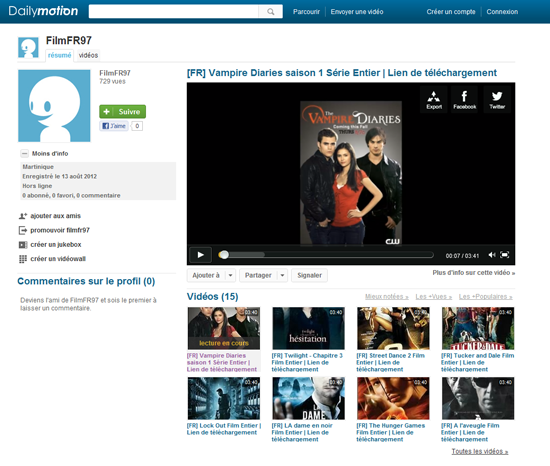Share video on Facebook icon
Viewport: 550px width, 466px height.
[x=464, y=100]
